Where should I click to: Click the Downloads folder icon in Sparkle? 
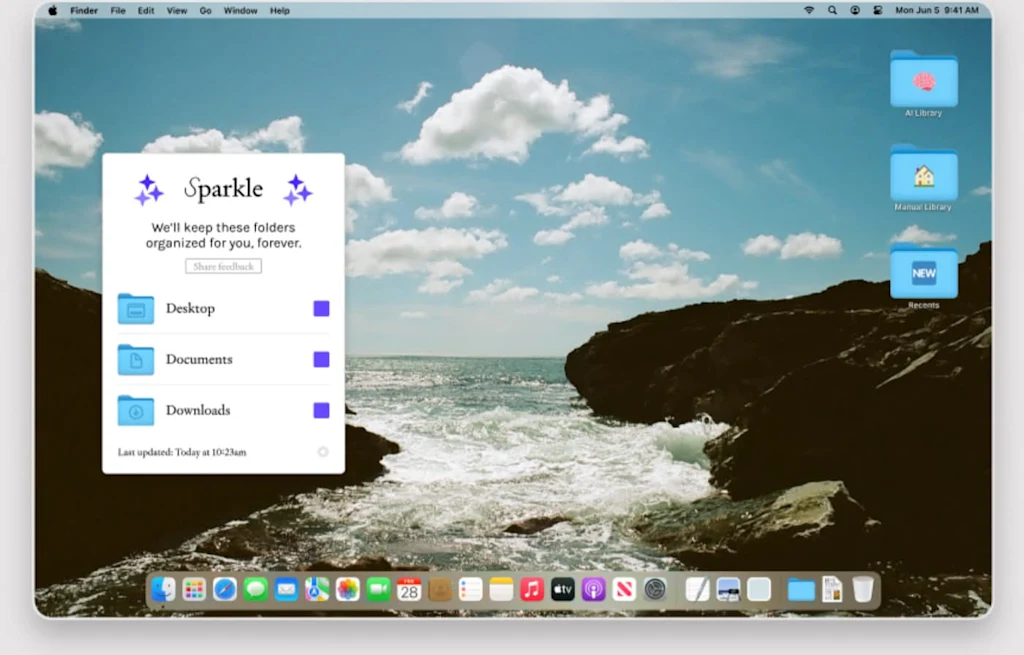pyautogui.click(x=135, y=410)
